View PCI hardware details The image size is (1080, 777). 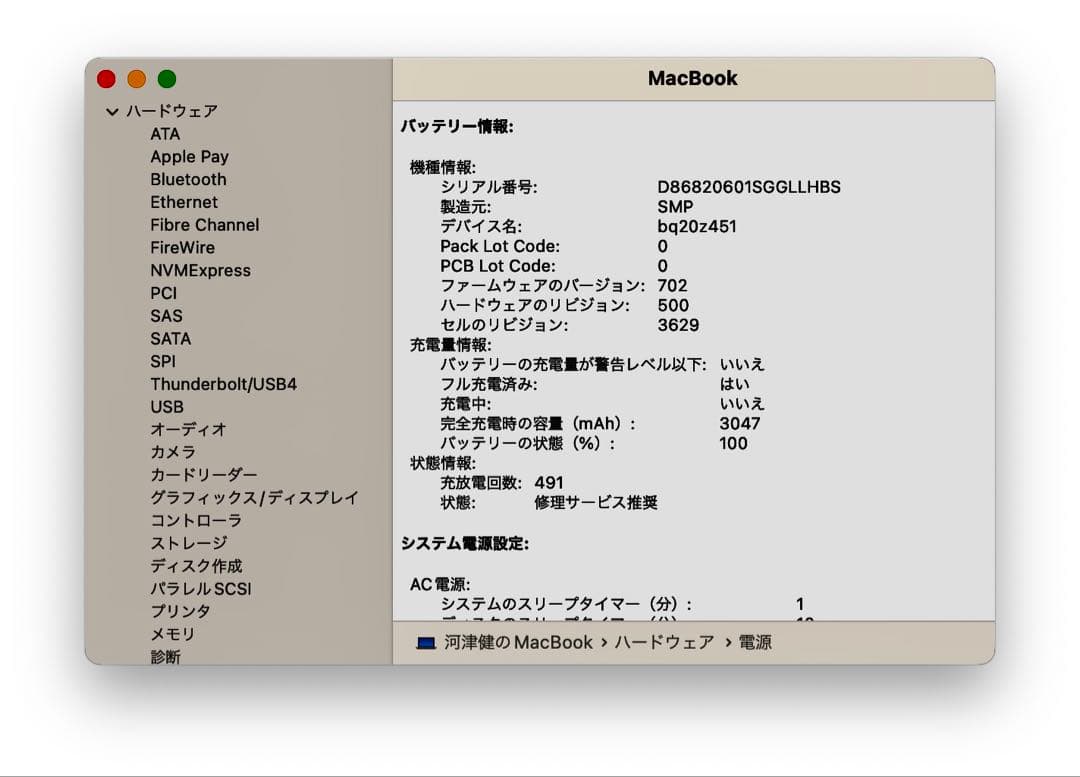[163, 293]
